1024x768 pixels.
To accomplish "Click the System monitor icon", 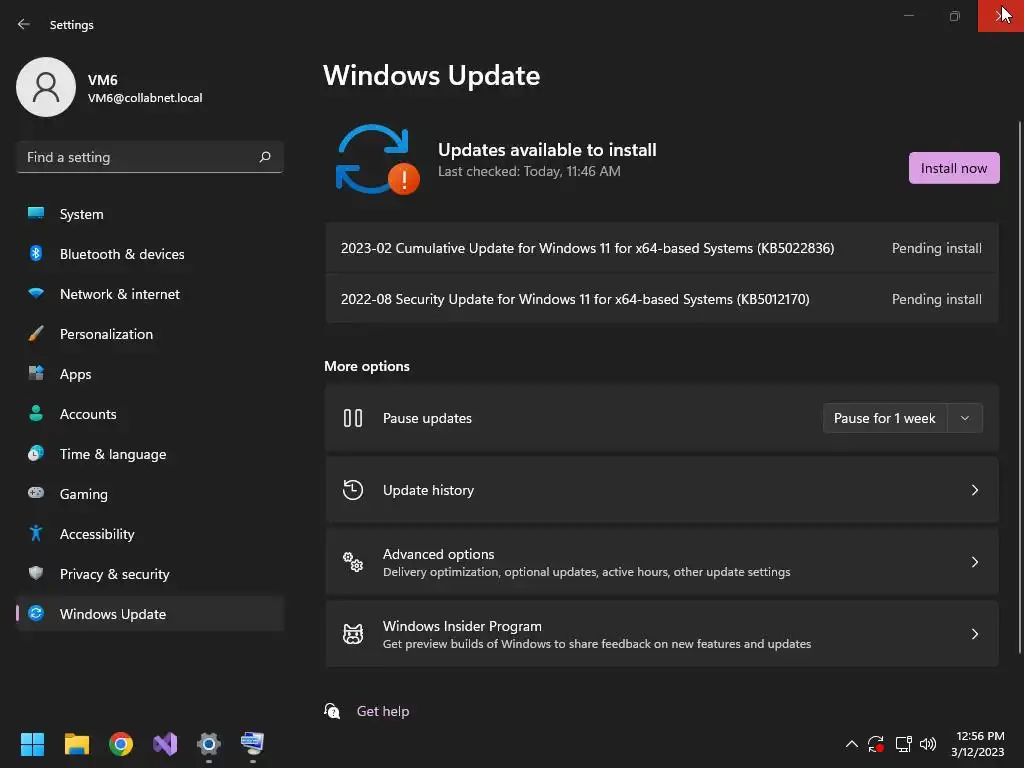I will 36,213.
